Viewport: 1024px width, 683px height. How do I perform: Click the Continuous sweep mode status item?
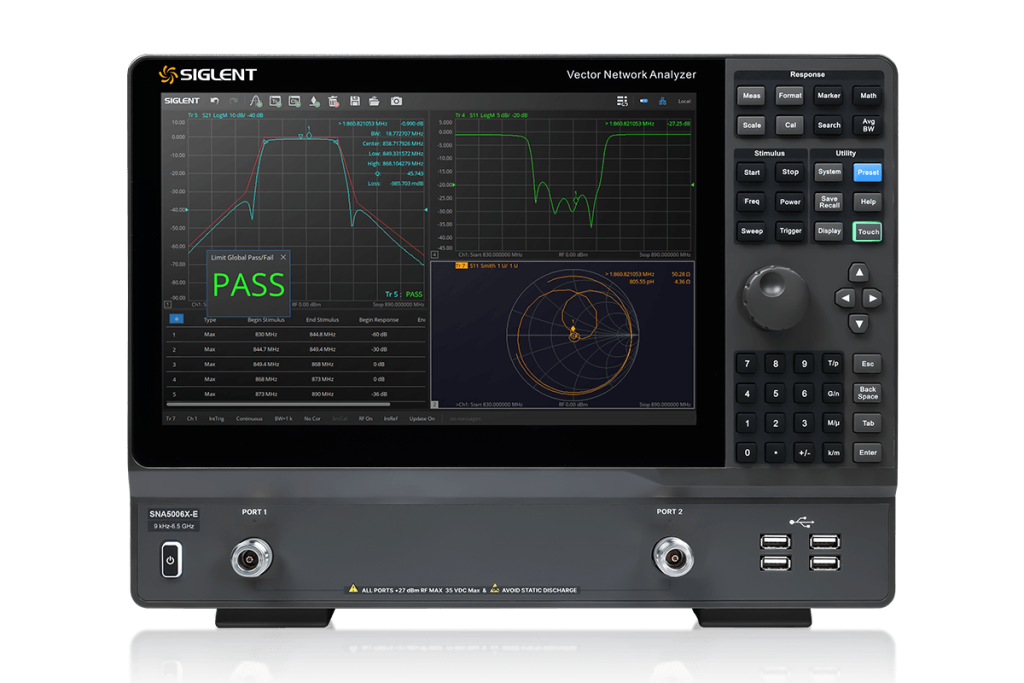pos(250,418)
